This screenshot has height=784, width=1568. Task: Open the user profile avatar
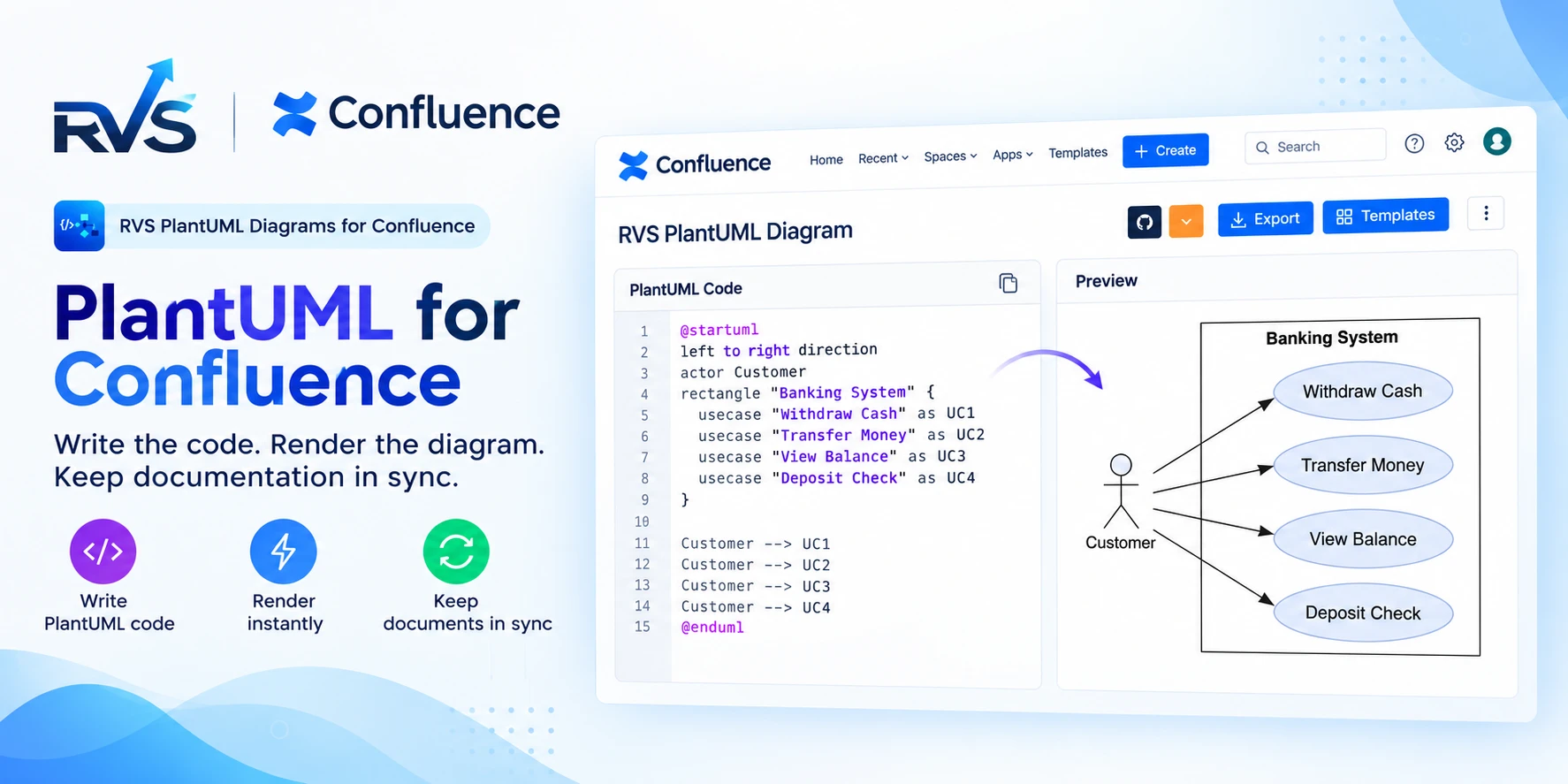coord(1496,141)
